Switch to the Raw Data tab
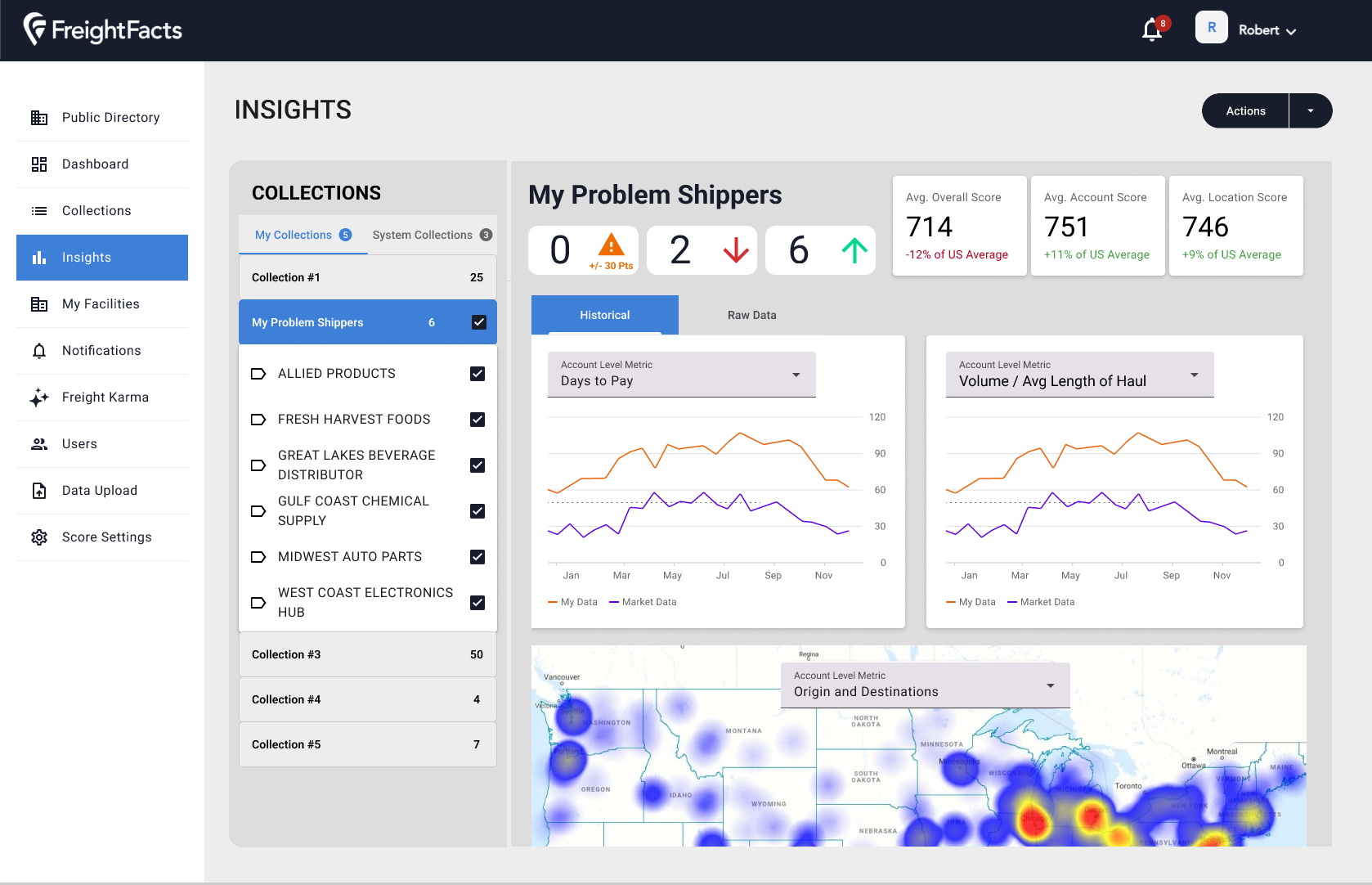Viewport: 1372px width, 885px height. tap(751, 315)
